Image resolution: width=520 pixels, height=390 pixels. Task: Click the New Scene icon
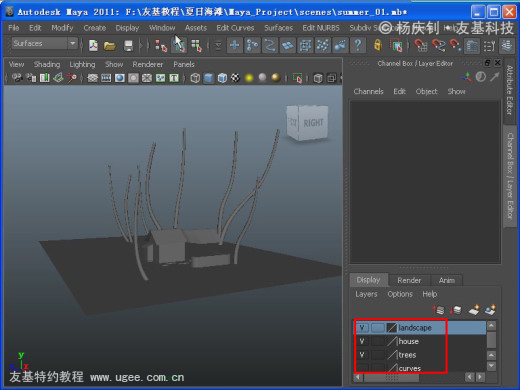[x=93, y=45]
